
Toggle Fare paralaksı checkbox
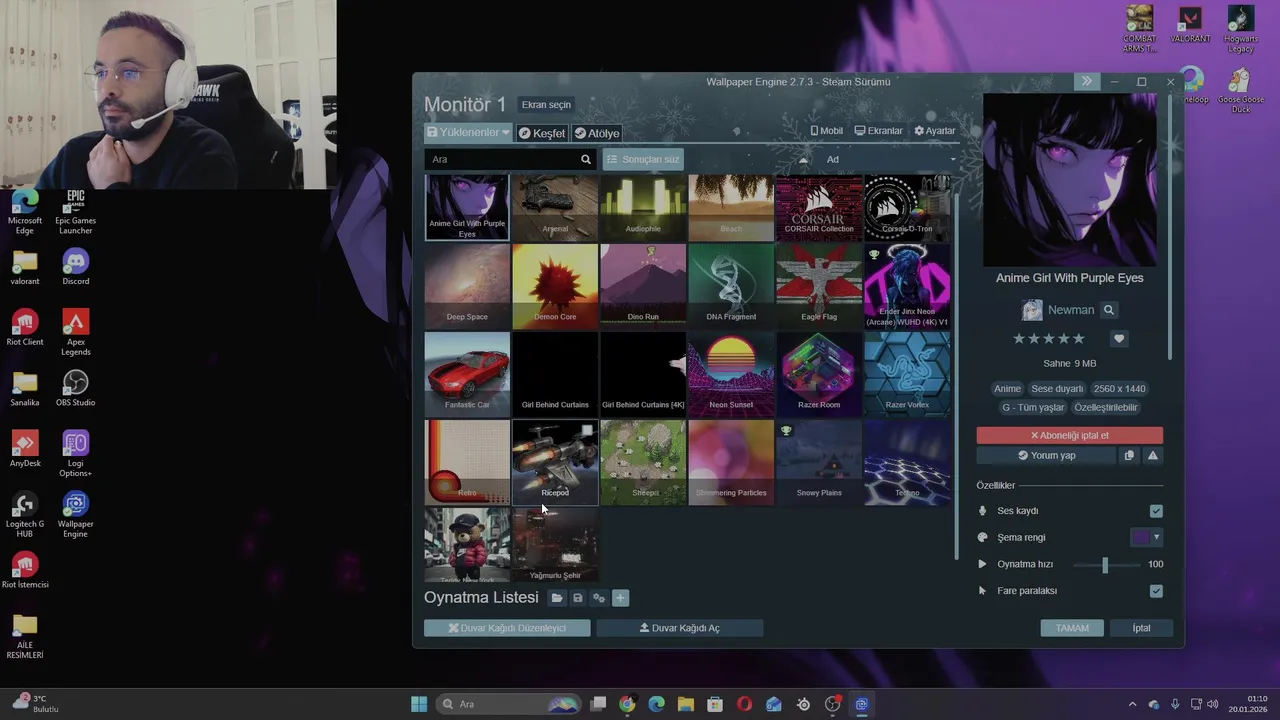pyautogui.click(x=1156, y=591)
